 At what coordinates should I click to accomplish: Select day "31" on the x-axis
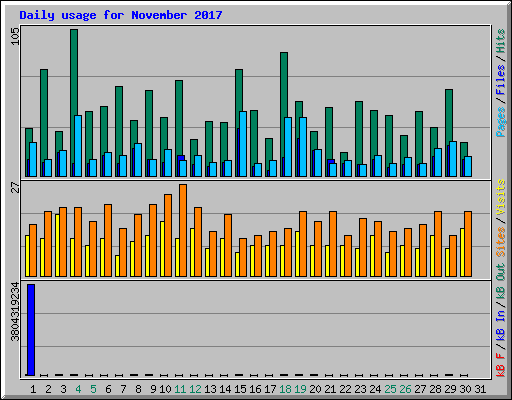(480, 389)
